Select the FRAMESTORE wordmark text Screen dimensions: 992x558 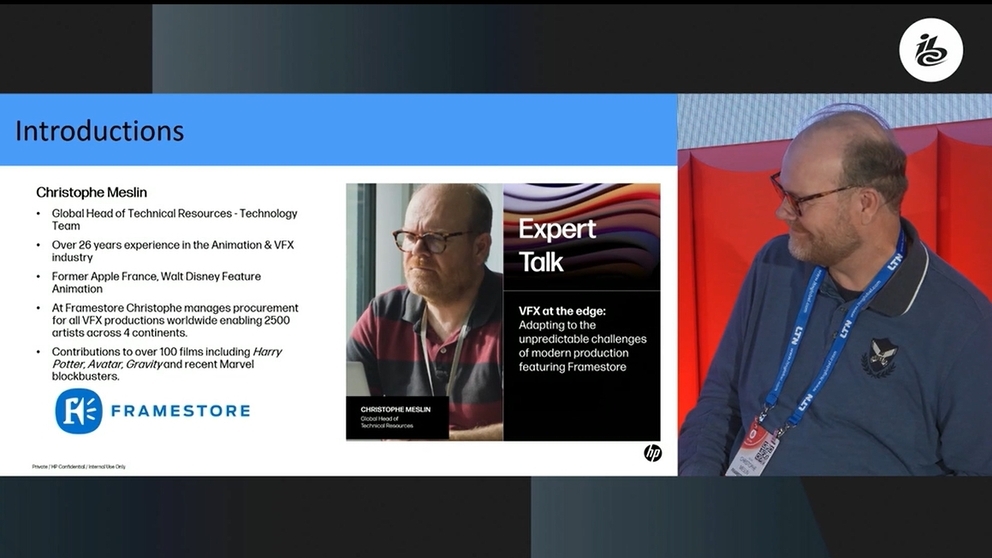180,411
